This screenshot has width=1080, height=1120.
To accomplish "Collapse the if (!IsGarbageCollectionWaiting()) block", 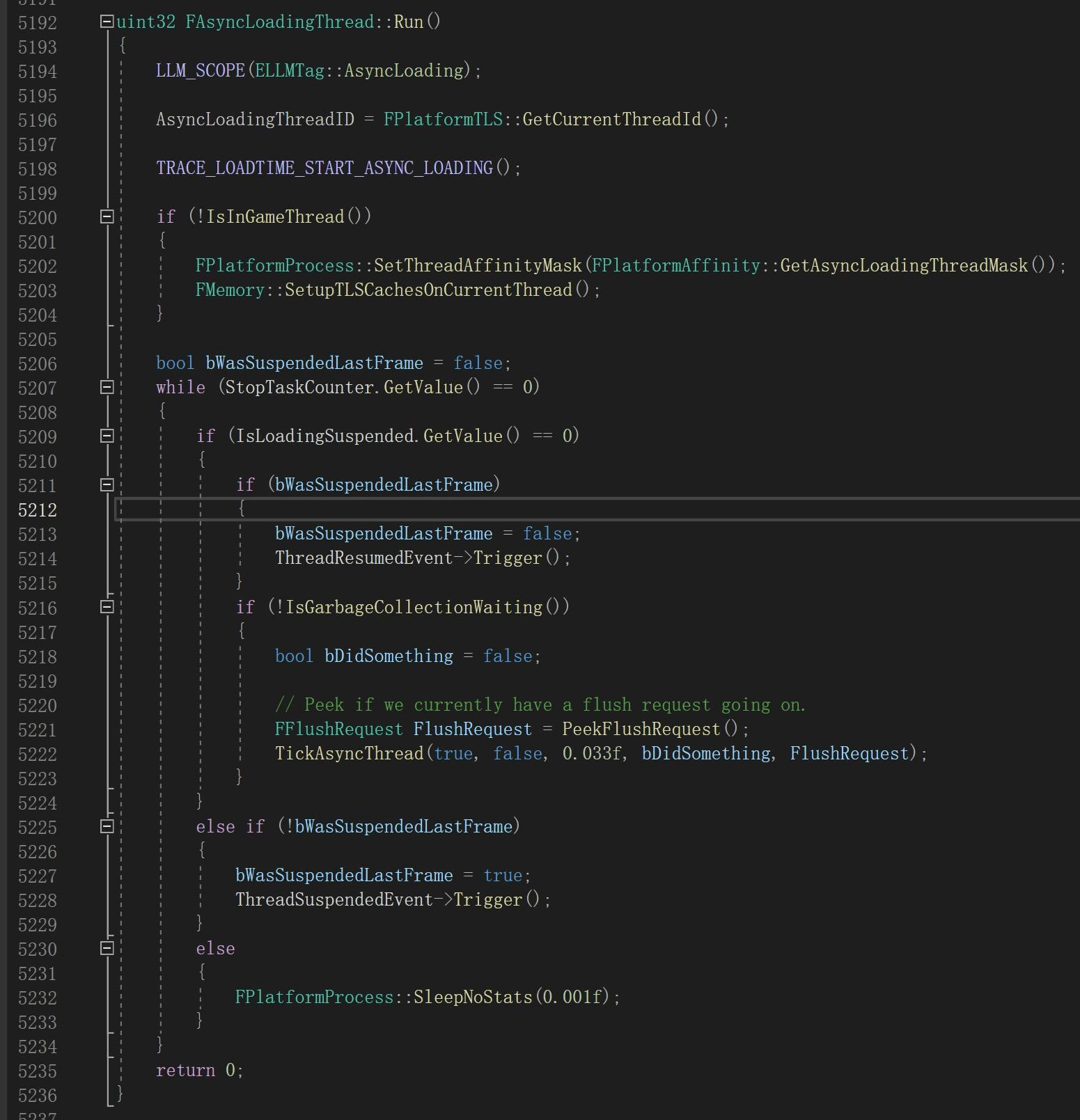I will pos(107,607).
